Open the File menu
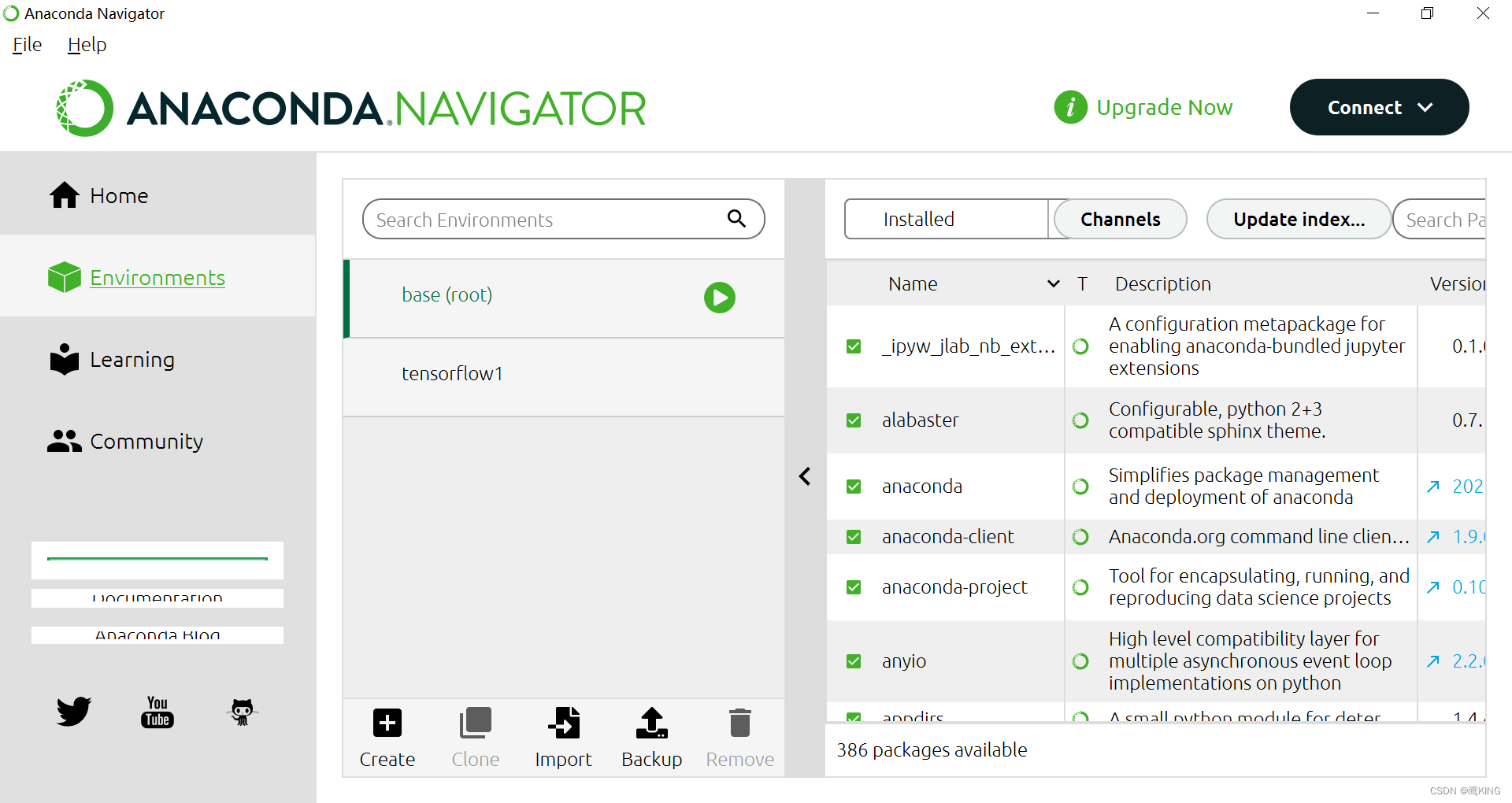The image size is (1512, 803). coord(27,45)
